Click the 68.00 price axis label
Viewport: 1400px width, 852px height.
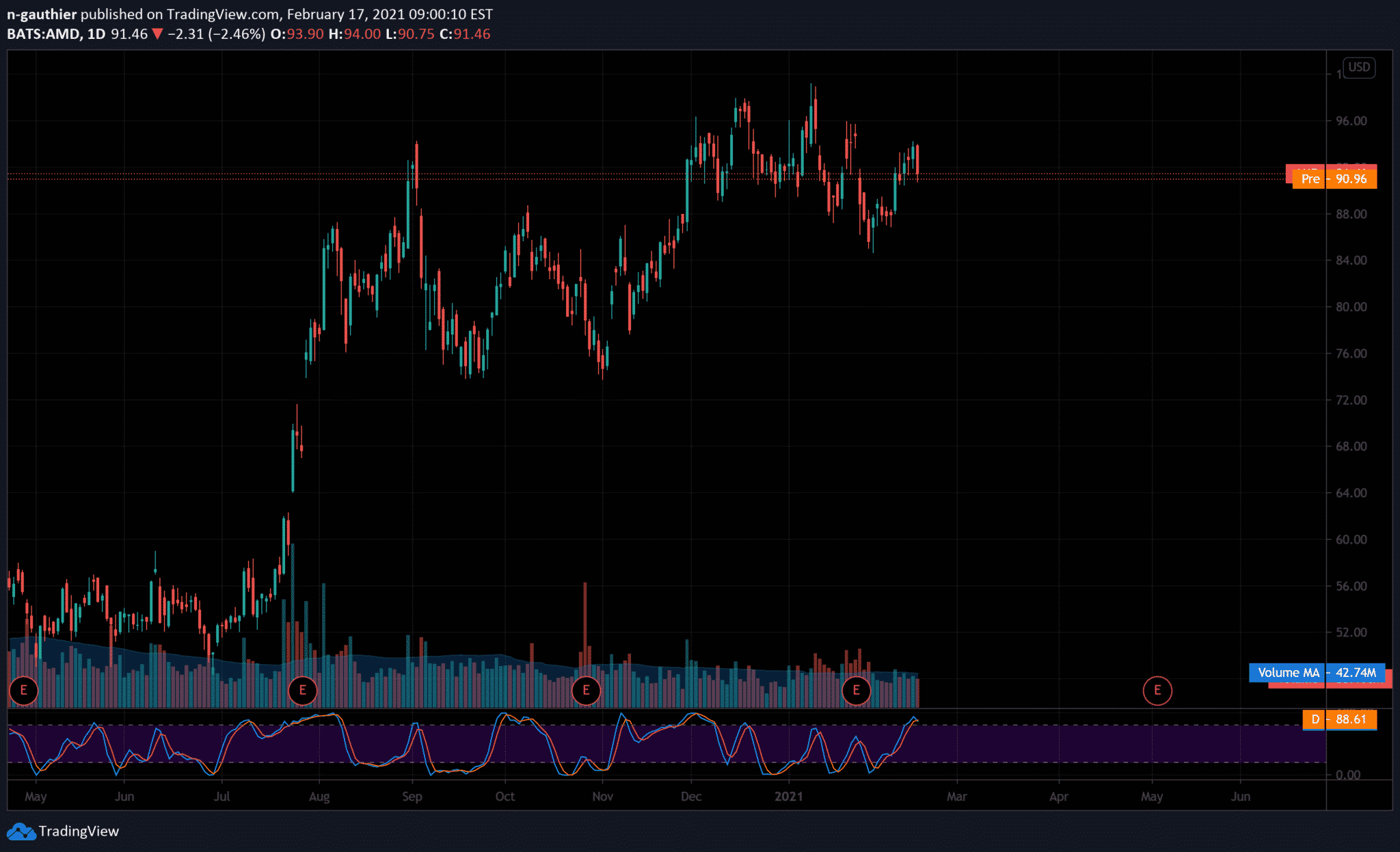click(x=1351, y=447)
